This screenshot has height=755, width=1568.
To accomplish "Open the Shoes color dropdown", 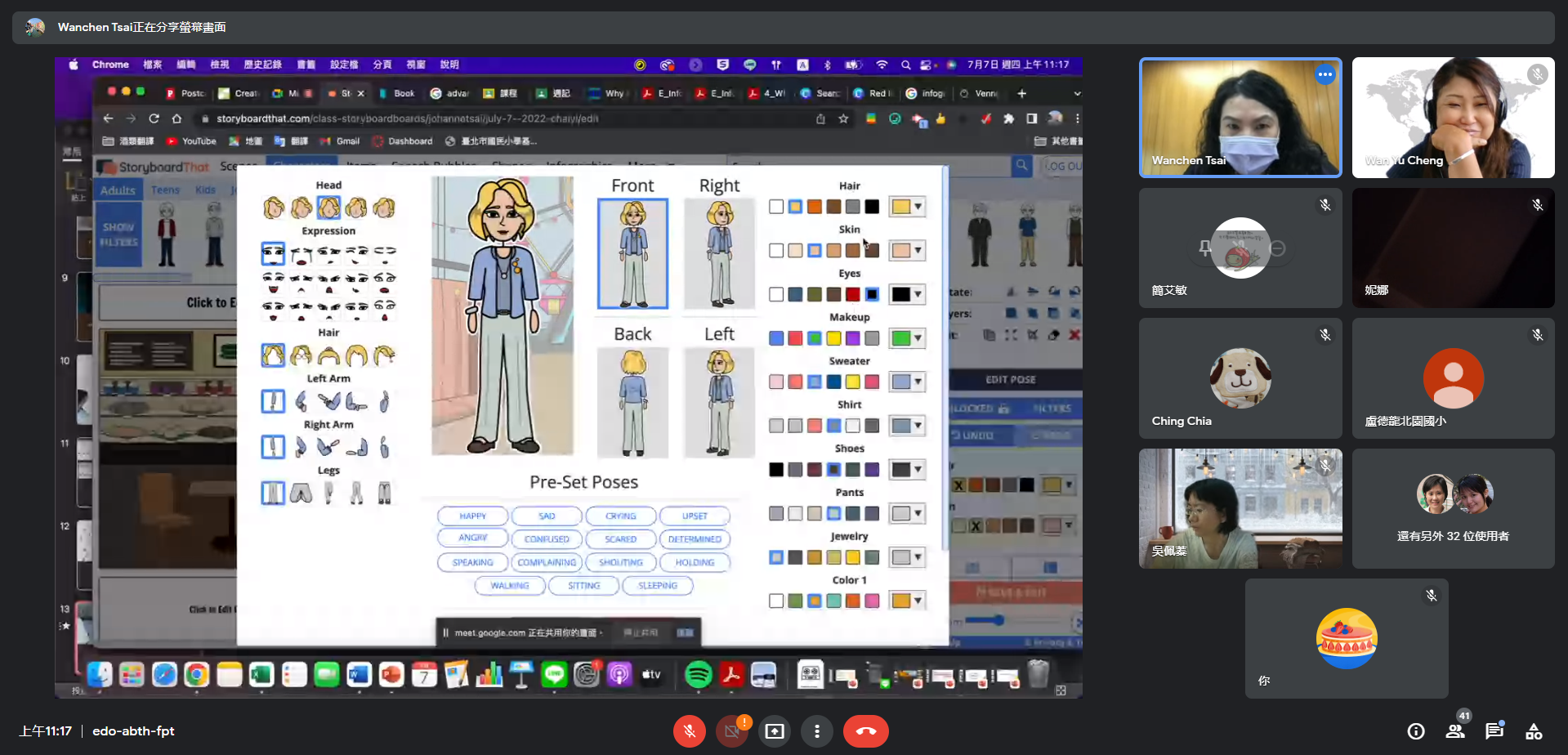I will click(907, 469).
